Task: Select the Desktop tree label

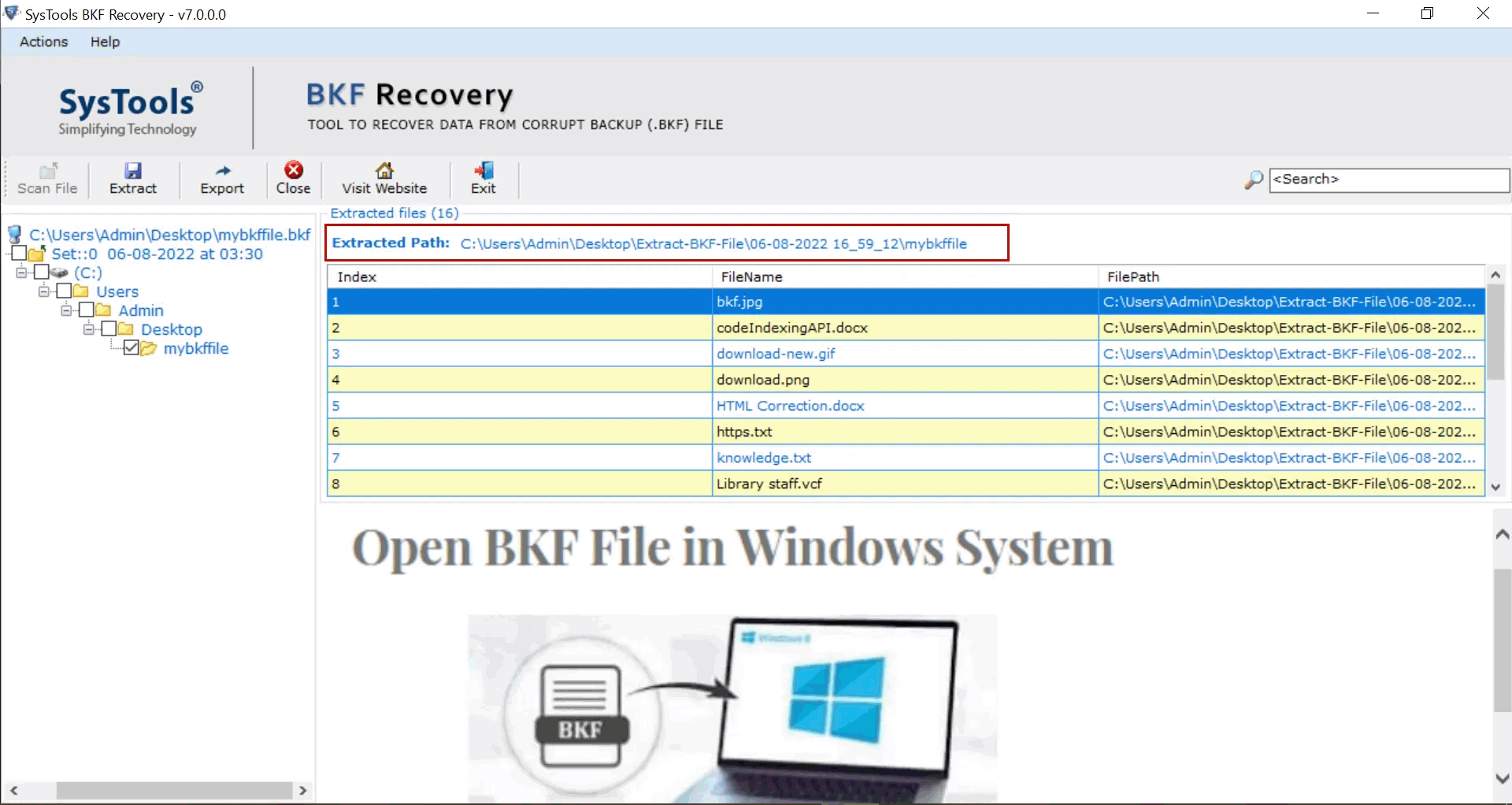Action: point(172,329)
